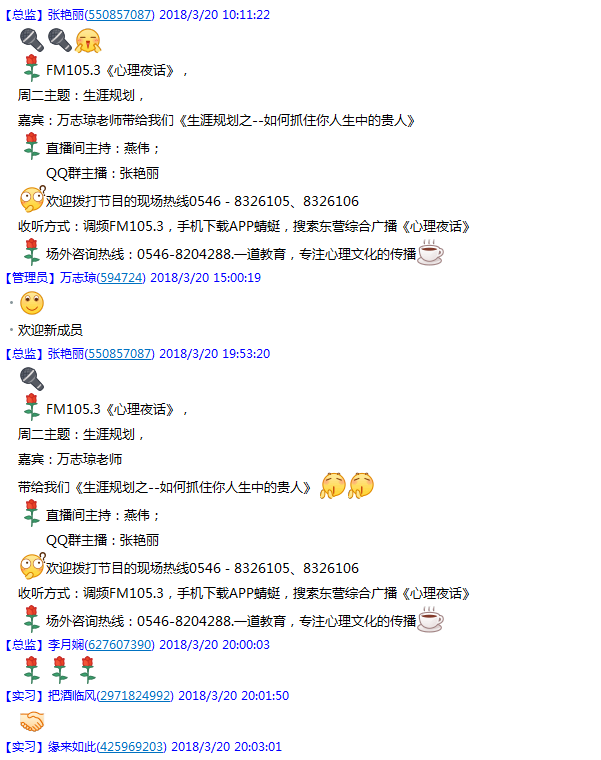Click the coffee cup emoji in first message
The width and height of the screenshot is (601, 760).
[430, 253]
